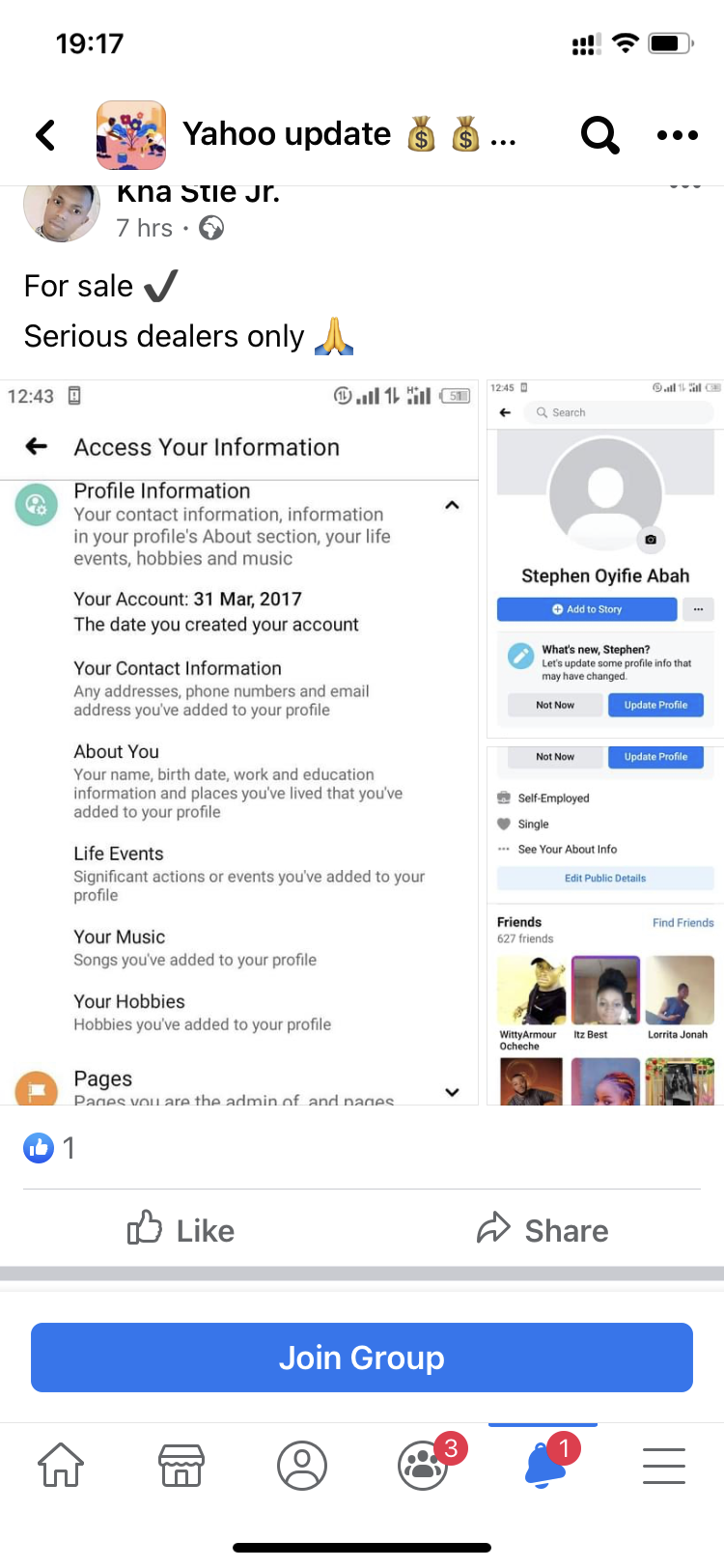Open post options three dots beside poster name
The image size is (724, 1568).
[684, 186]
